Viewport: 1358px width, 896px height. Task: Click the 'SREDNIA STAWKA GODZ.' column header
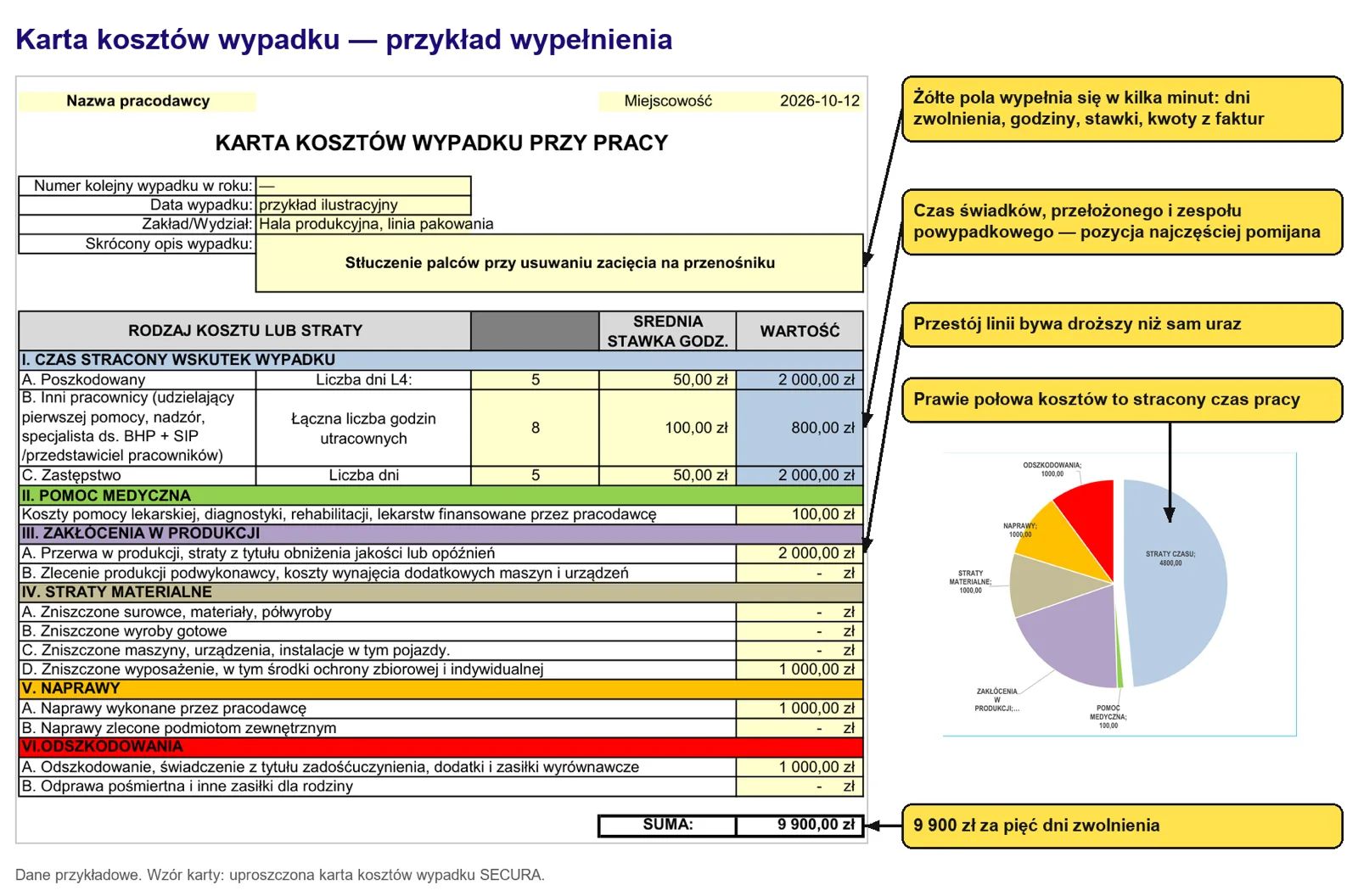pyautogui.click(x=668, y=331)
